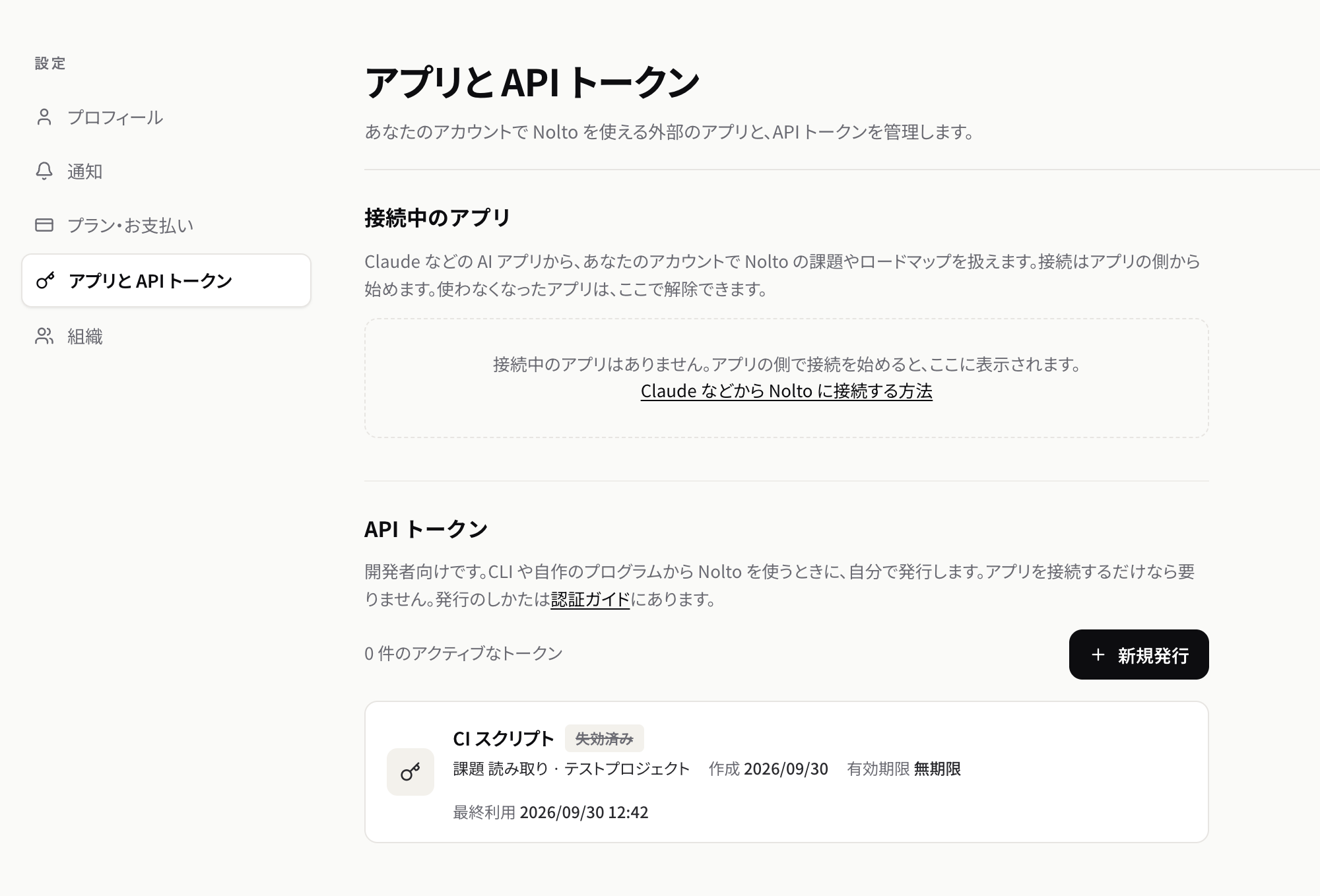Click the API トークン section heading
The height and width of the screenshot is (896, 1320).
(x=426, y=529)
